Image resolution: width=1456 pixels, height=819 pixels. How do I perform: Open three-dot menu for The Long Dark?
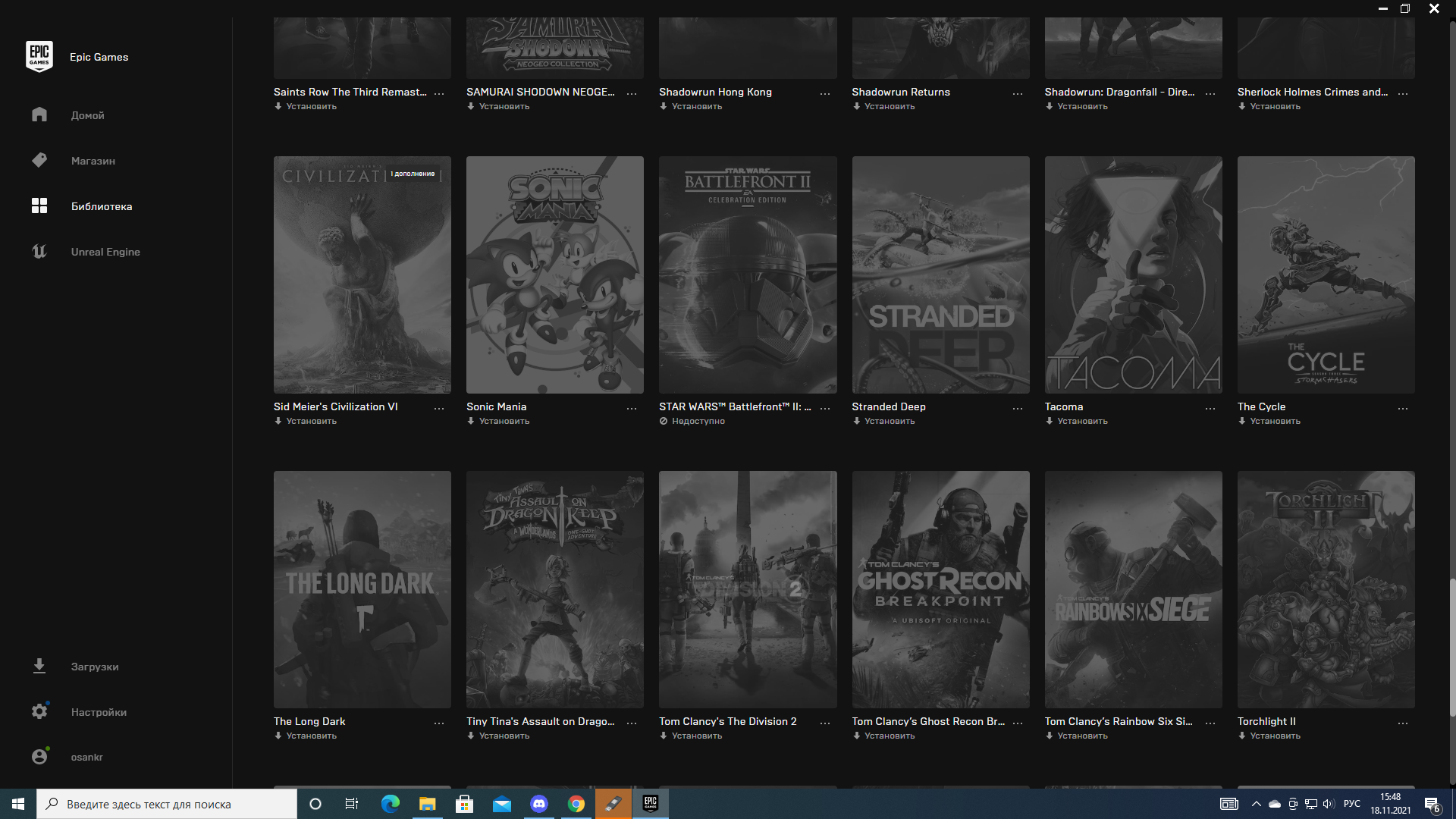tap(439, 723)
